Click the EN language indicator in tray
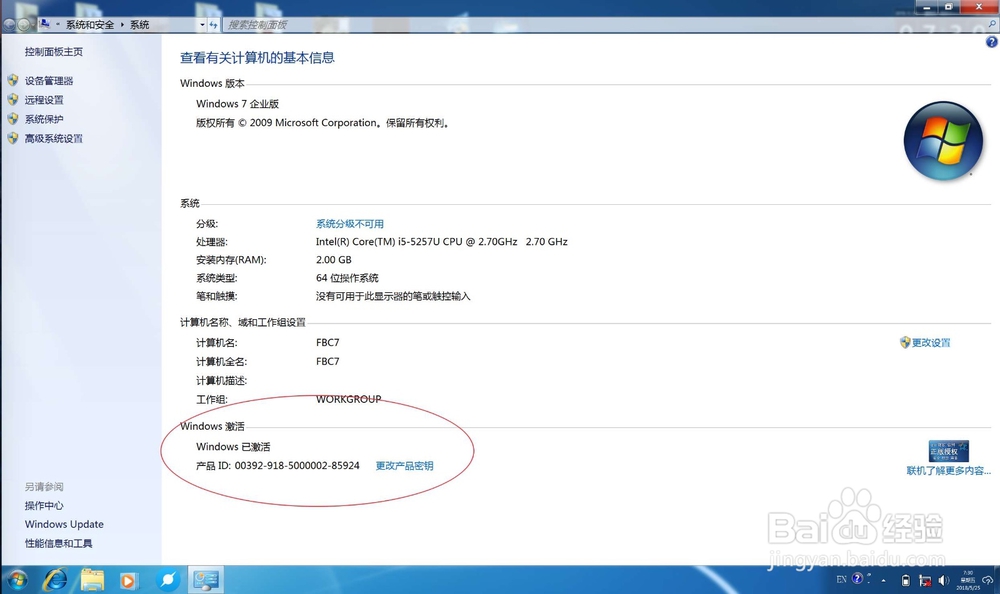This screenshot has height=594, width=1000. 841,579
